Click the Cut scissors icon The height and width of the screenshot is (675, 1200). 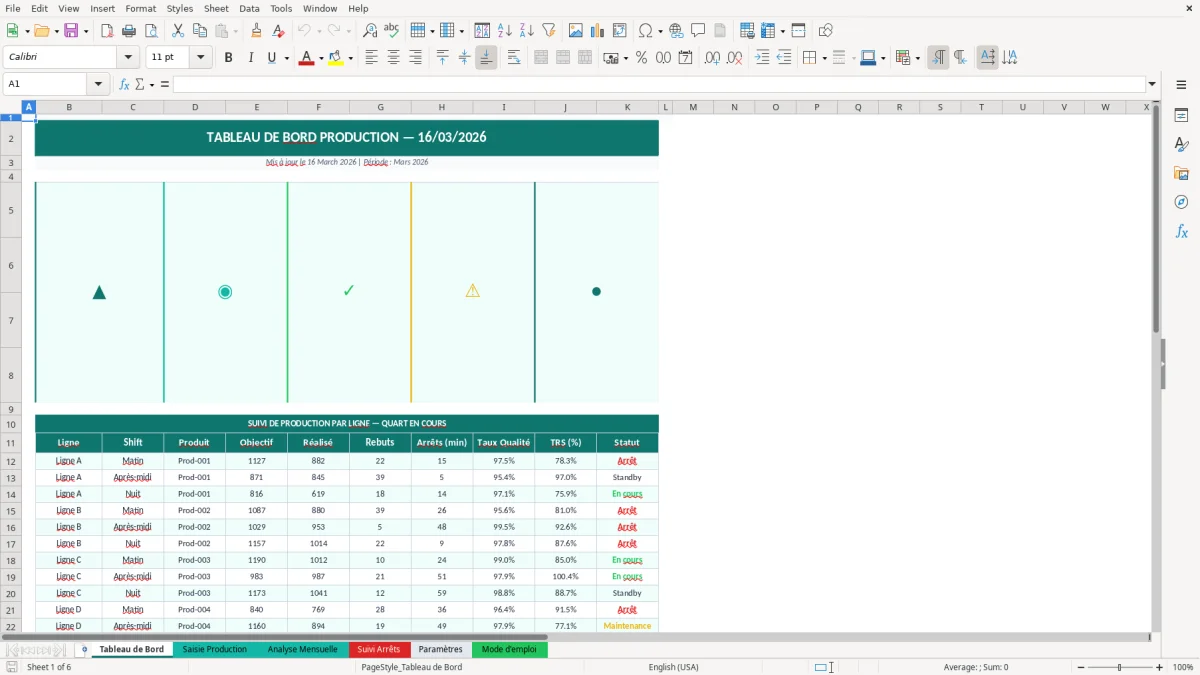pos(178,31)
